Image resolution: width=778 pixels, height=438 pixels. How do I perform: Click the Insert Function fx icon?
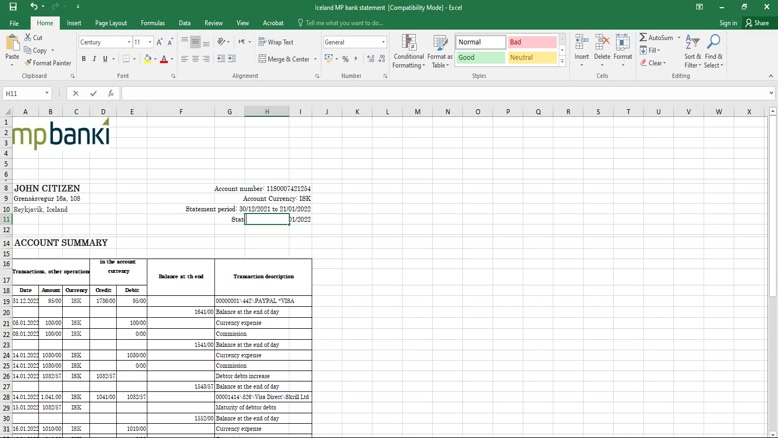(110, 93)
